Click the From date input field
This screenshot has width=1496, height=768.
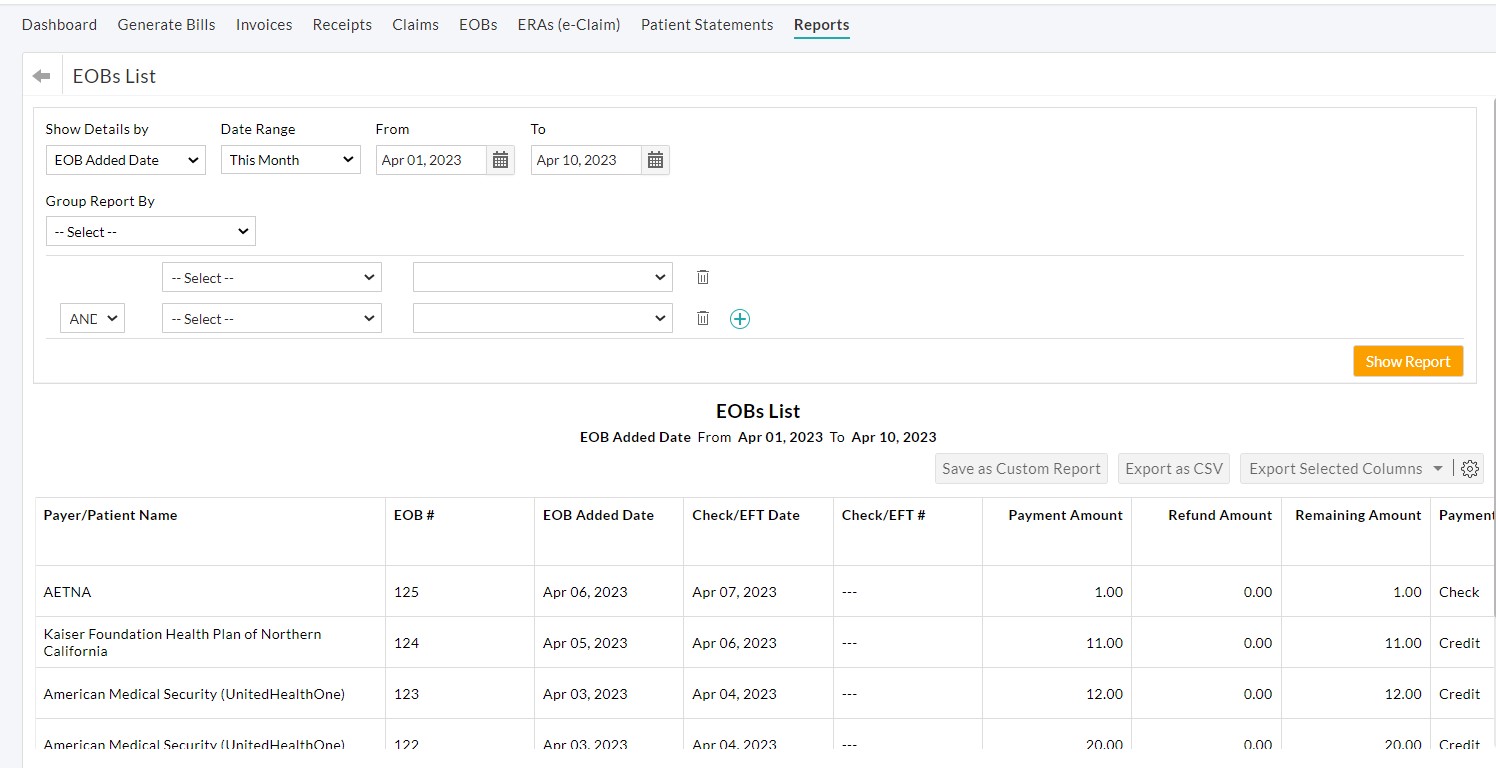[x=430, y=159]
